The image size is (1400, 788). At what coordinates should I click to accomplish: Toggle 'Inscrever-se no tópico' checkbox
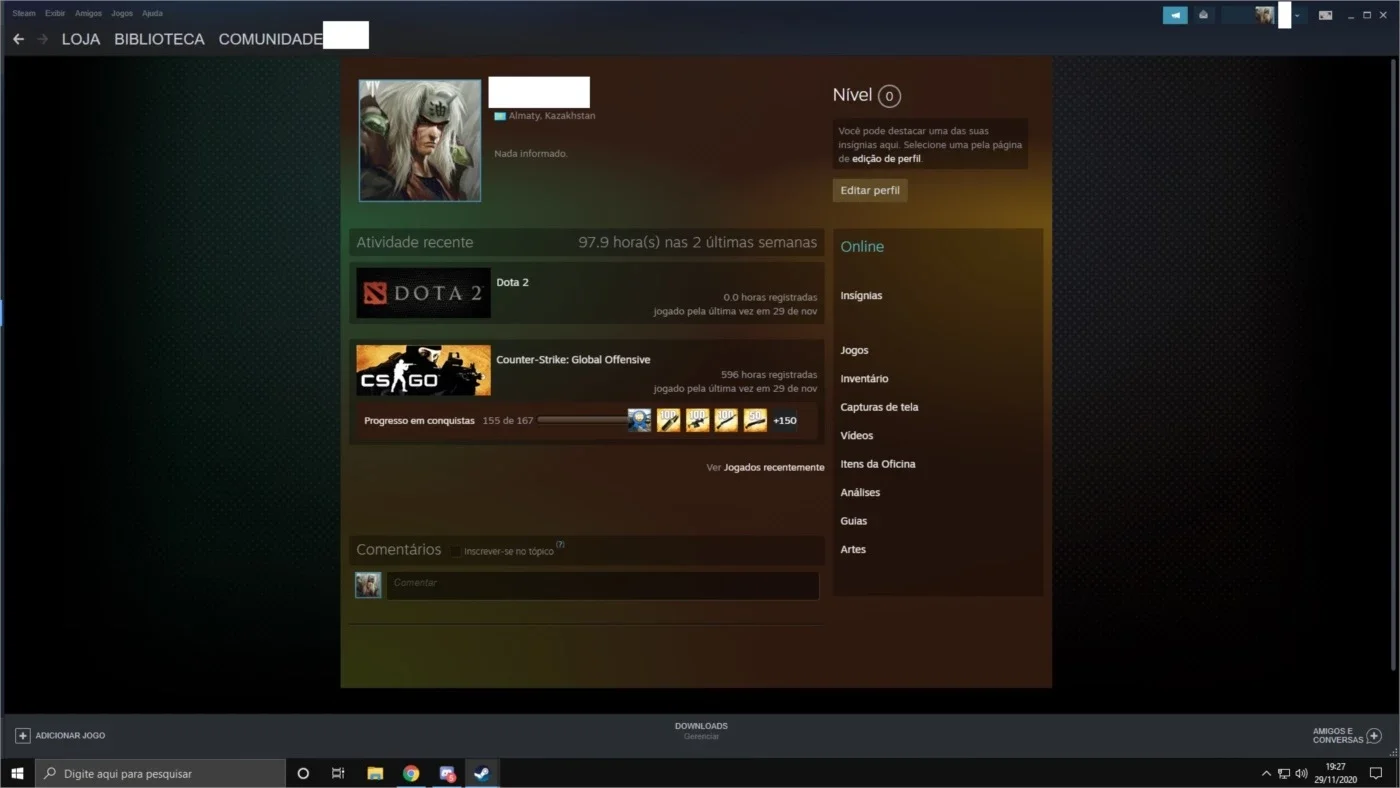tap(455, 551)
